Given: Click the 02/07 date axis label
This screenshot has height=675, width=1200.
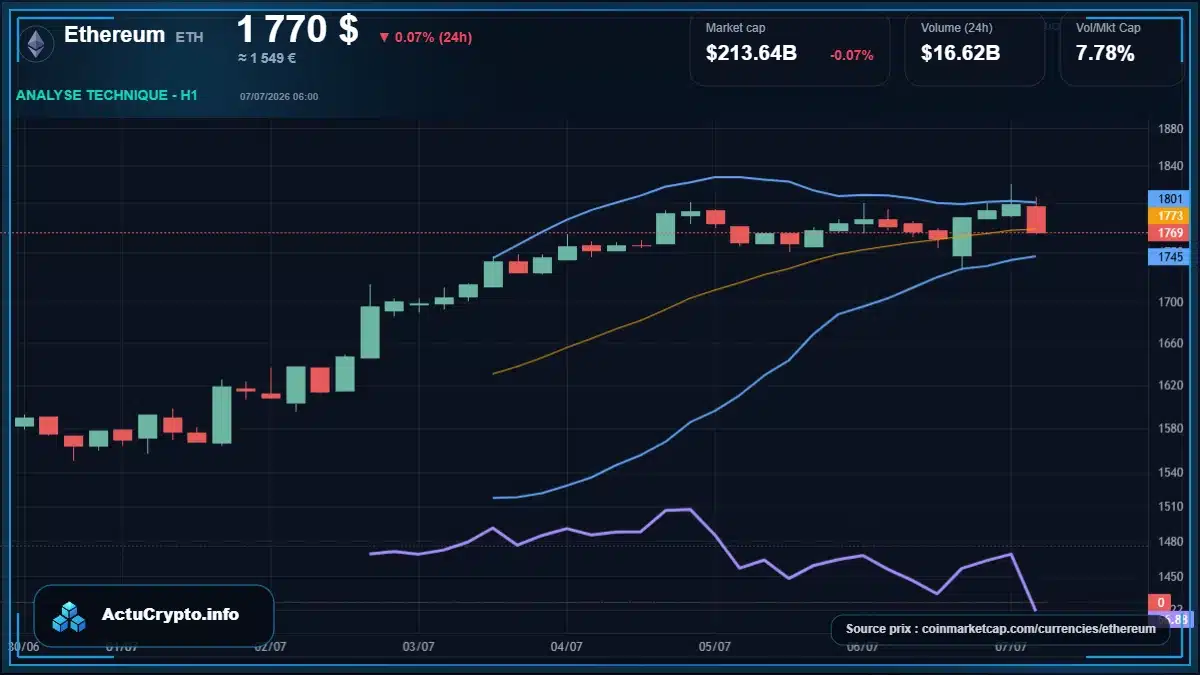Looking at the screenshot, I should pos(270,647).
